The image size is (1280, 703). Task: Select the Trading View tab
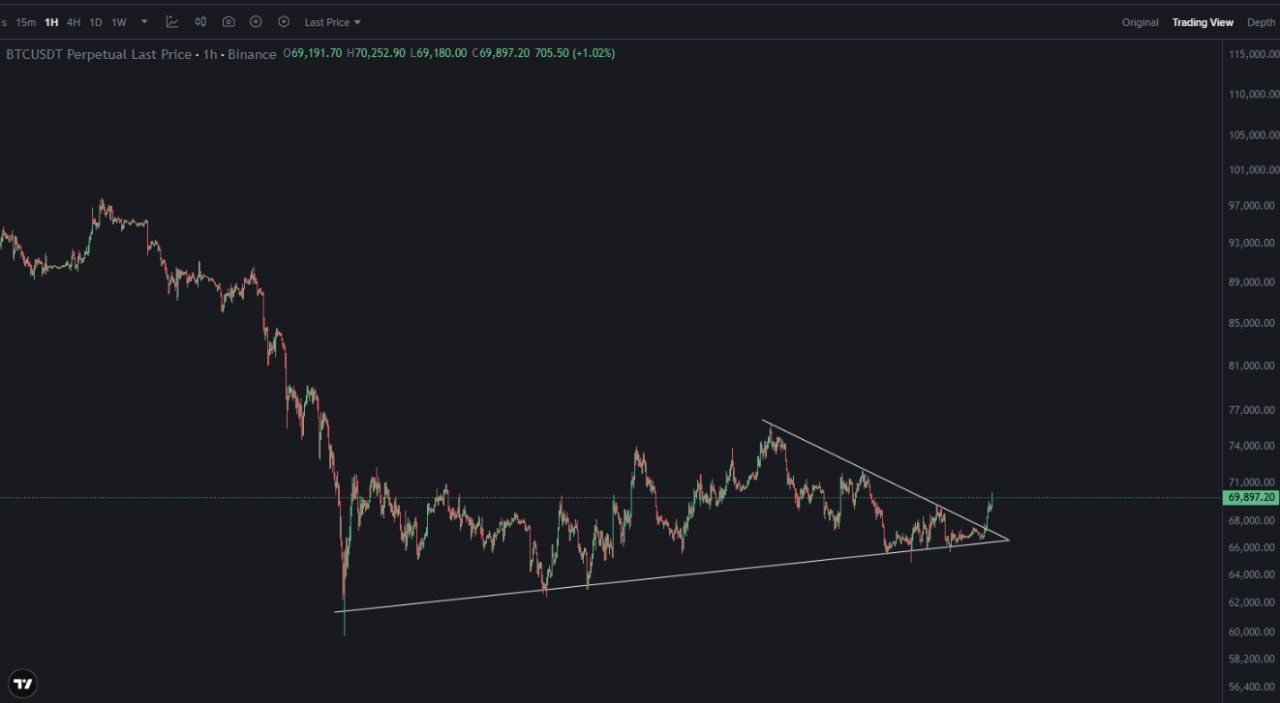tap(1203, 22)
